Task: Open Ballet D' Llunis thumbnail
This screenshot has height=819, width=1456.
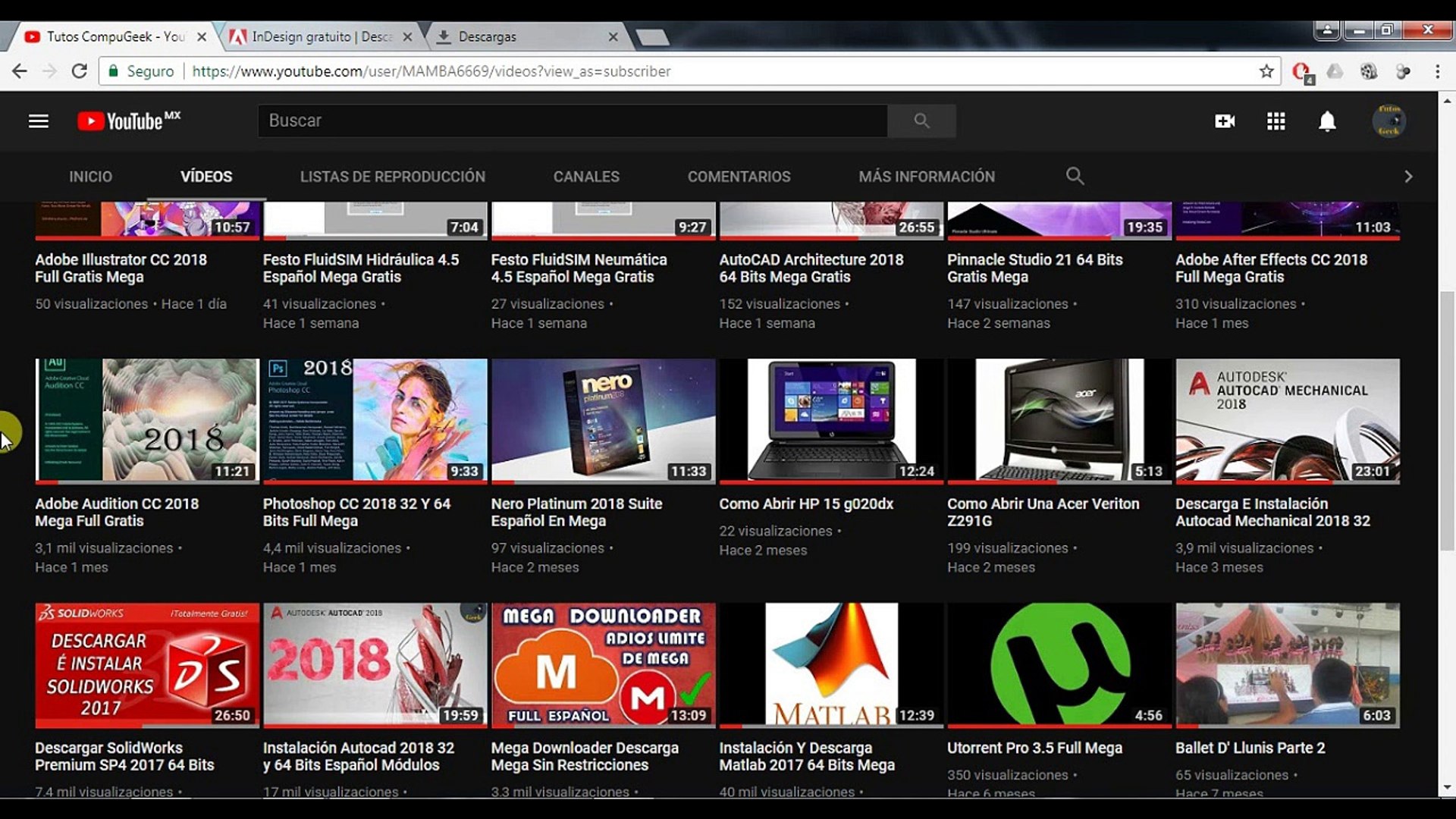Action: (x=1288, y=665)
